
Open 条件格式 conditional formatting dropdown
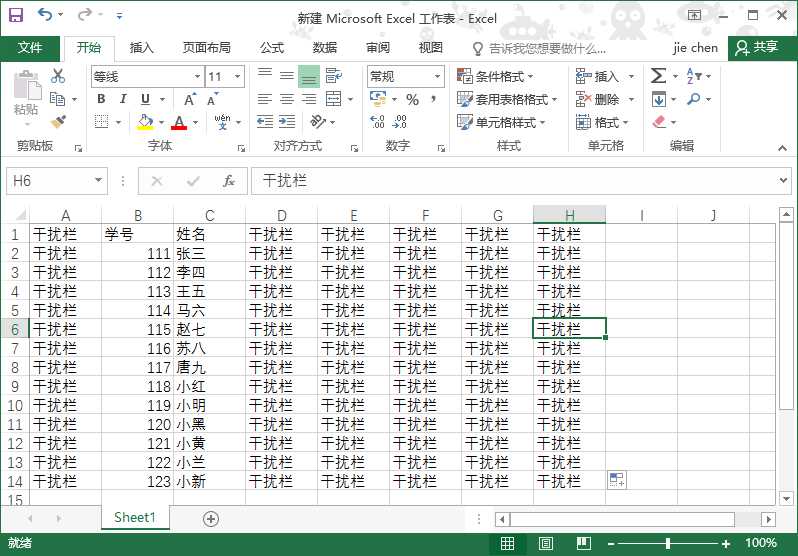point(495,76)
